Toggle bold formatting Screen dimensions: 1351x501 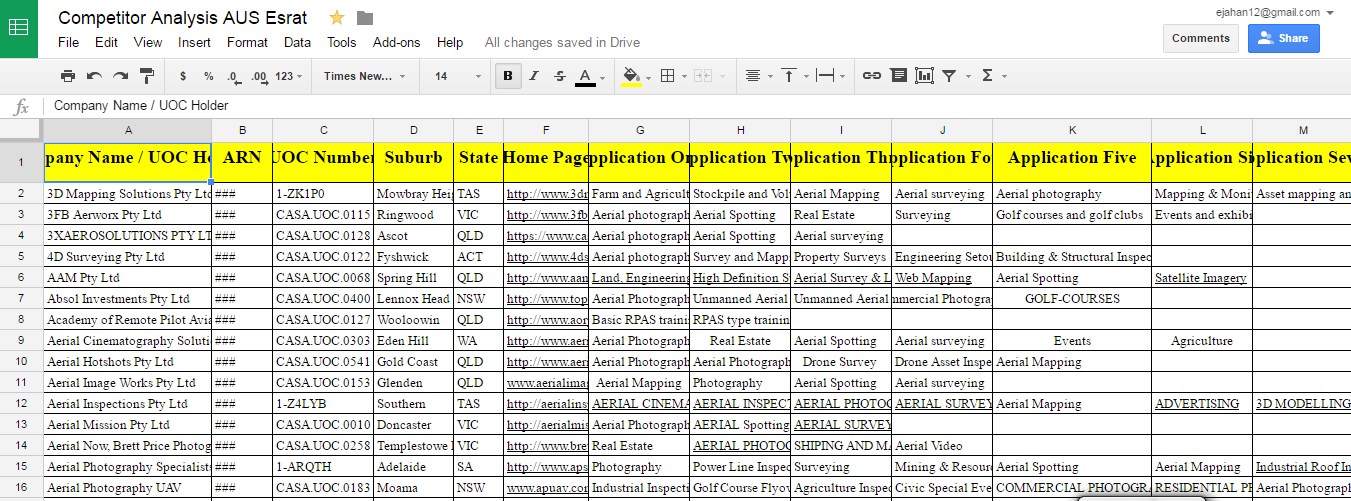coord(508,76)
